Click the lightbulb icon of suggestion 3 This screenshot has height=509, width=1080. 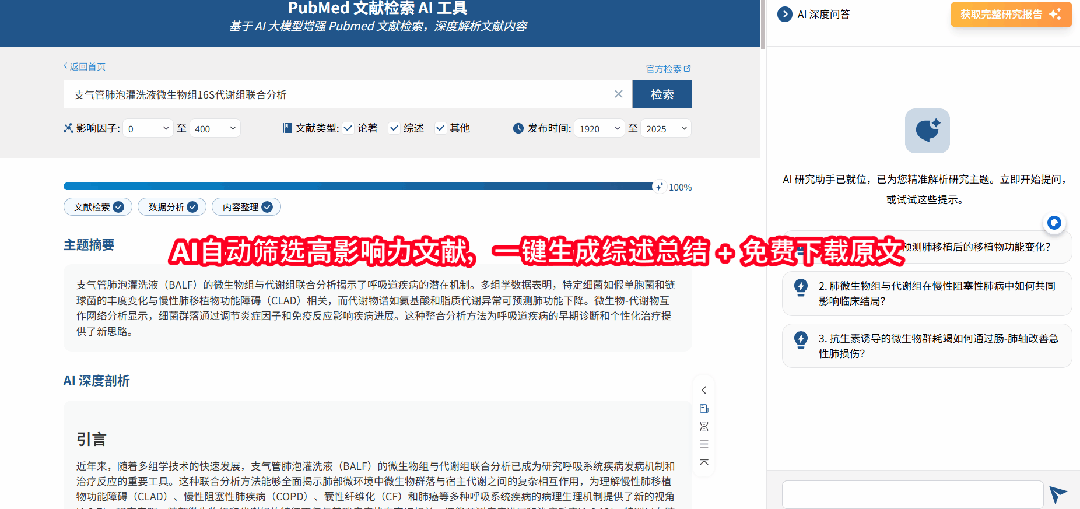pos(800,339)
